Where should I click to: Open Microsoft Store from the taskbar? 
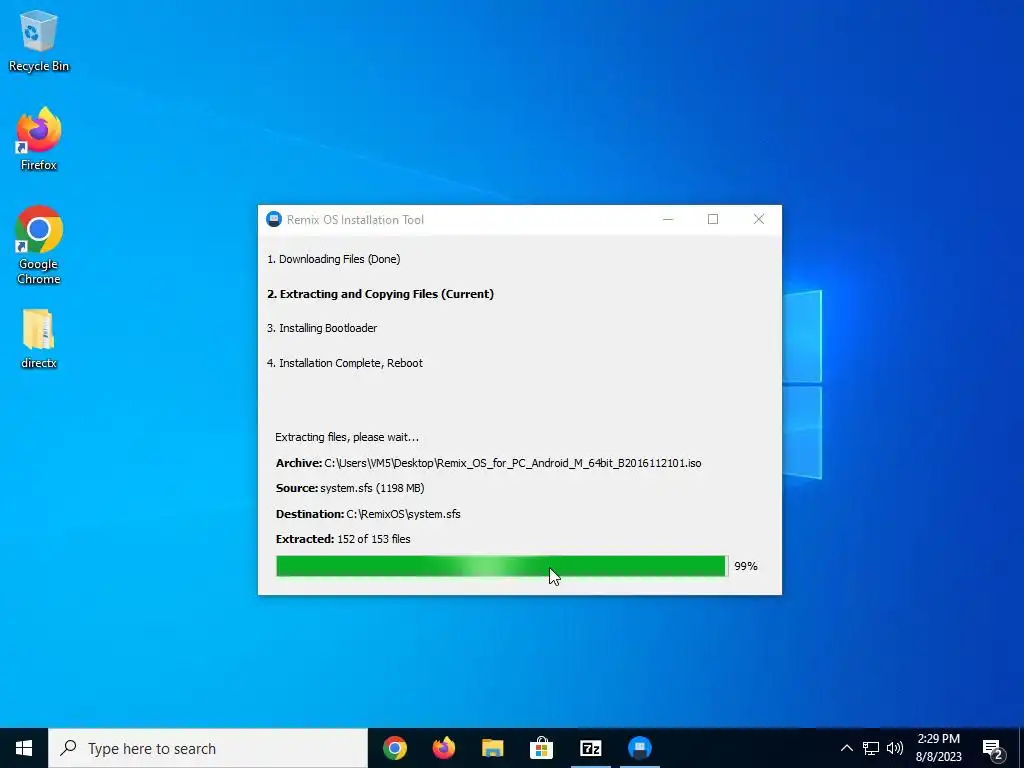pos(541,748)
